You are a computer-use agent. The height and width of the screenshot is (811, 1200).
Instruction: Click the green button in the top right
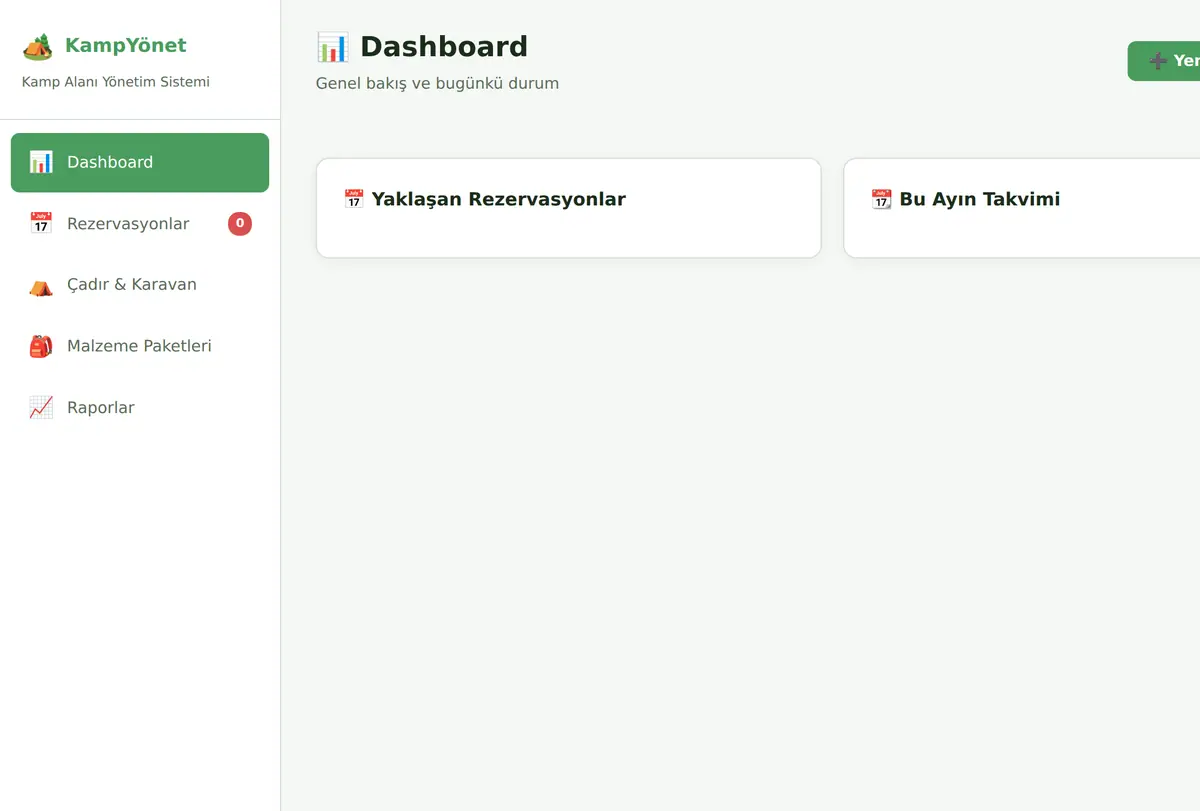[x=1164, y=61]
